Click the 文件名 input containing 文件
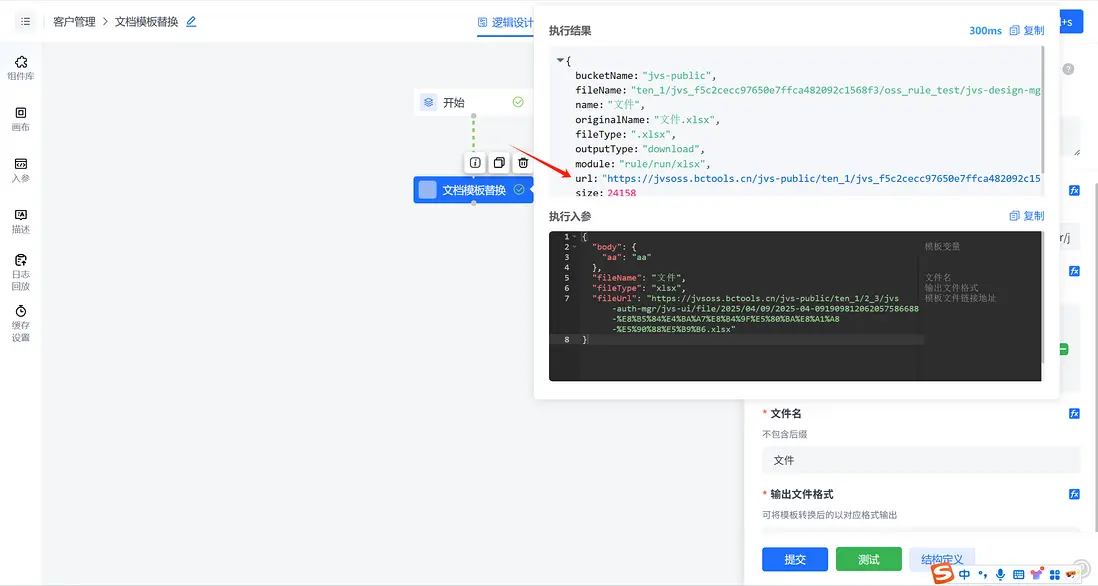Image resolution: width=1098 pixels, height=586 pixels. click(921, 460)
